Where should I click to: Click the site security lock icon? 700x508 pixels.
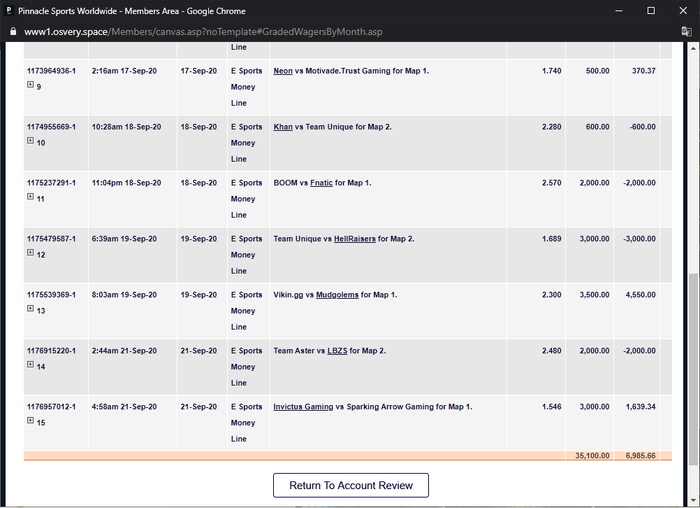coord(13,32)
